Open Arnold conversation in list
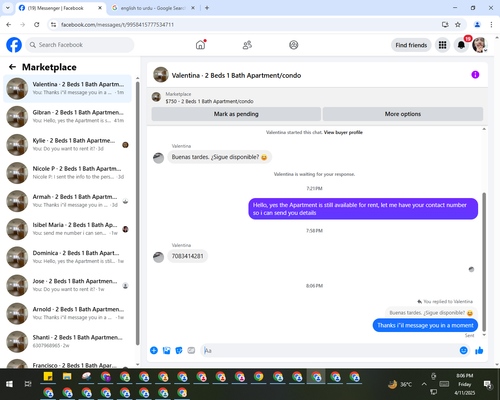 67,313
